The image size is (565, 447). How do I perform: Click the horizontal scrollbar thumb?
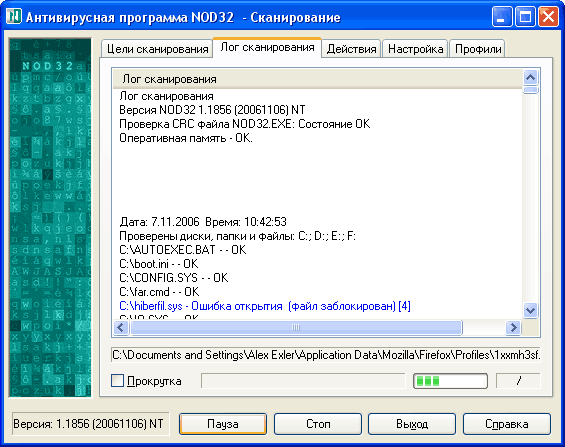(x=296, y=328)
